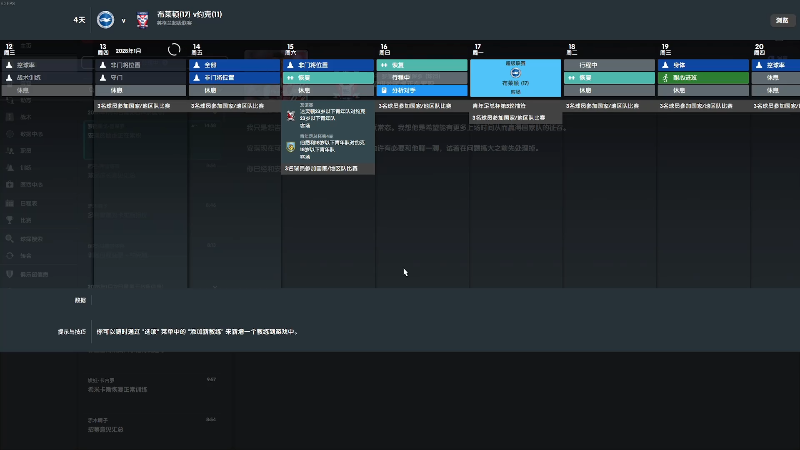Click Brighton crest inside day 17 match tile
The image size is (800, 450).
515,73
